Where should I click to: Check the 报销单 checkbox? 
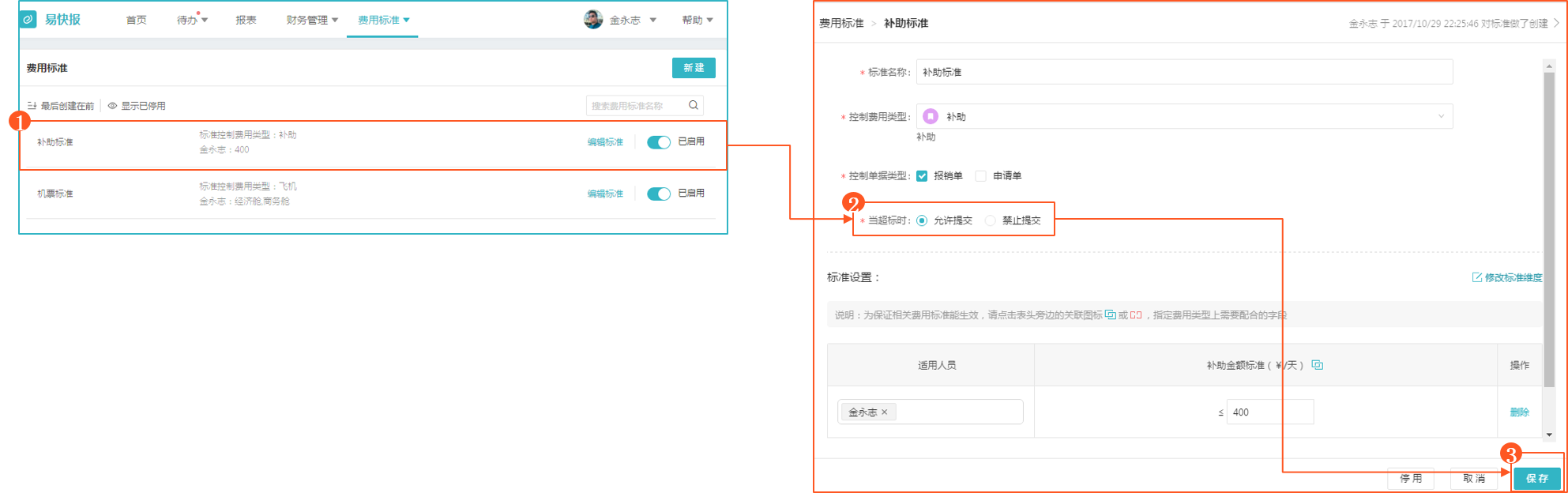tap(922, 176)
